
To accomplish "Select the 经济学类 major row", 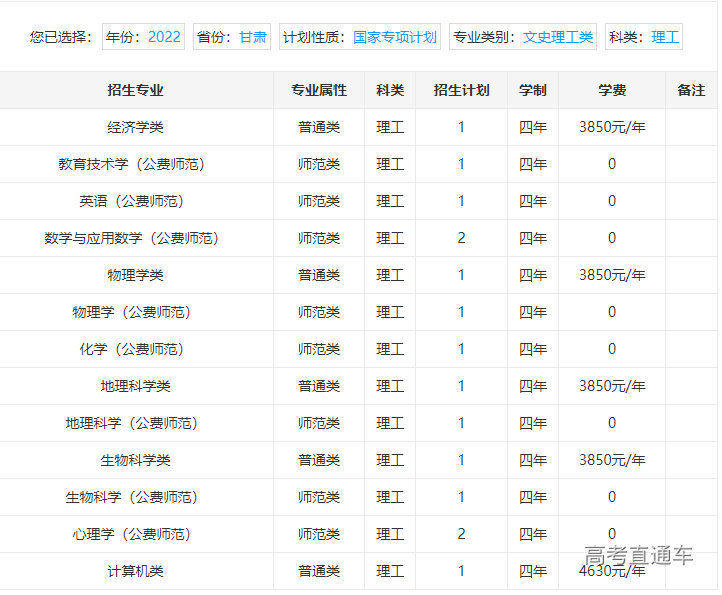I will (x=136, y=127).
